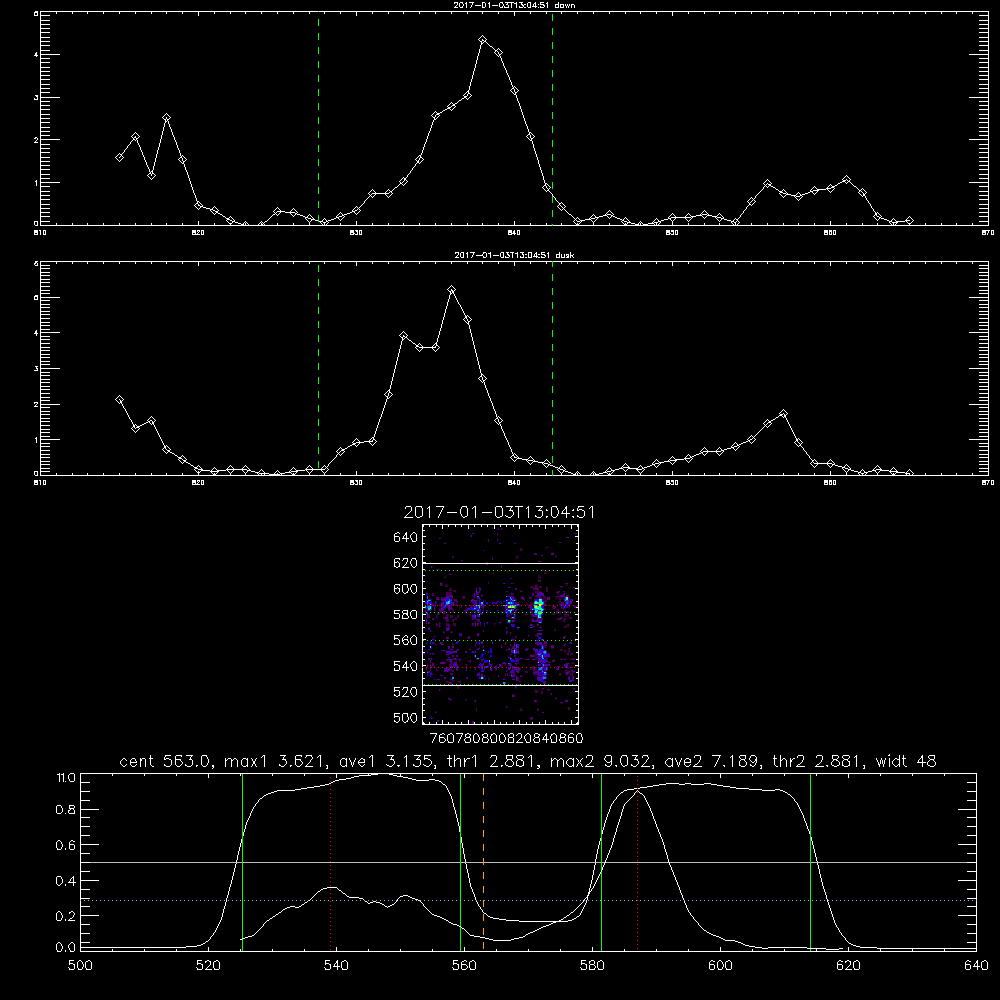This screenshot has height=1000, width=1000.
Task: Click the 0.0 label on profile y-axis
Action: tap(66, 948)
